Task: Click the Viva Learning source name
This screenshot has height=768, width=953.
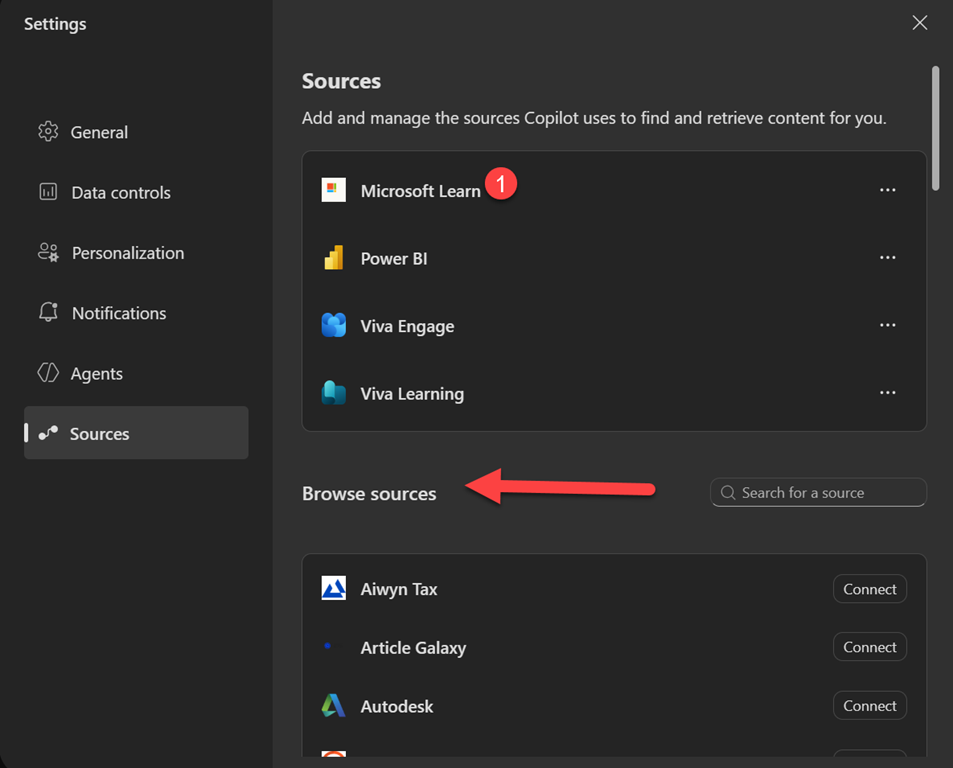Action: 412,394
